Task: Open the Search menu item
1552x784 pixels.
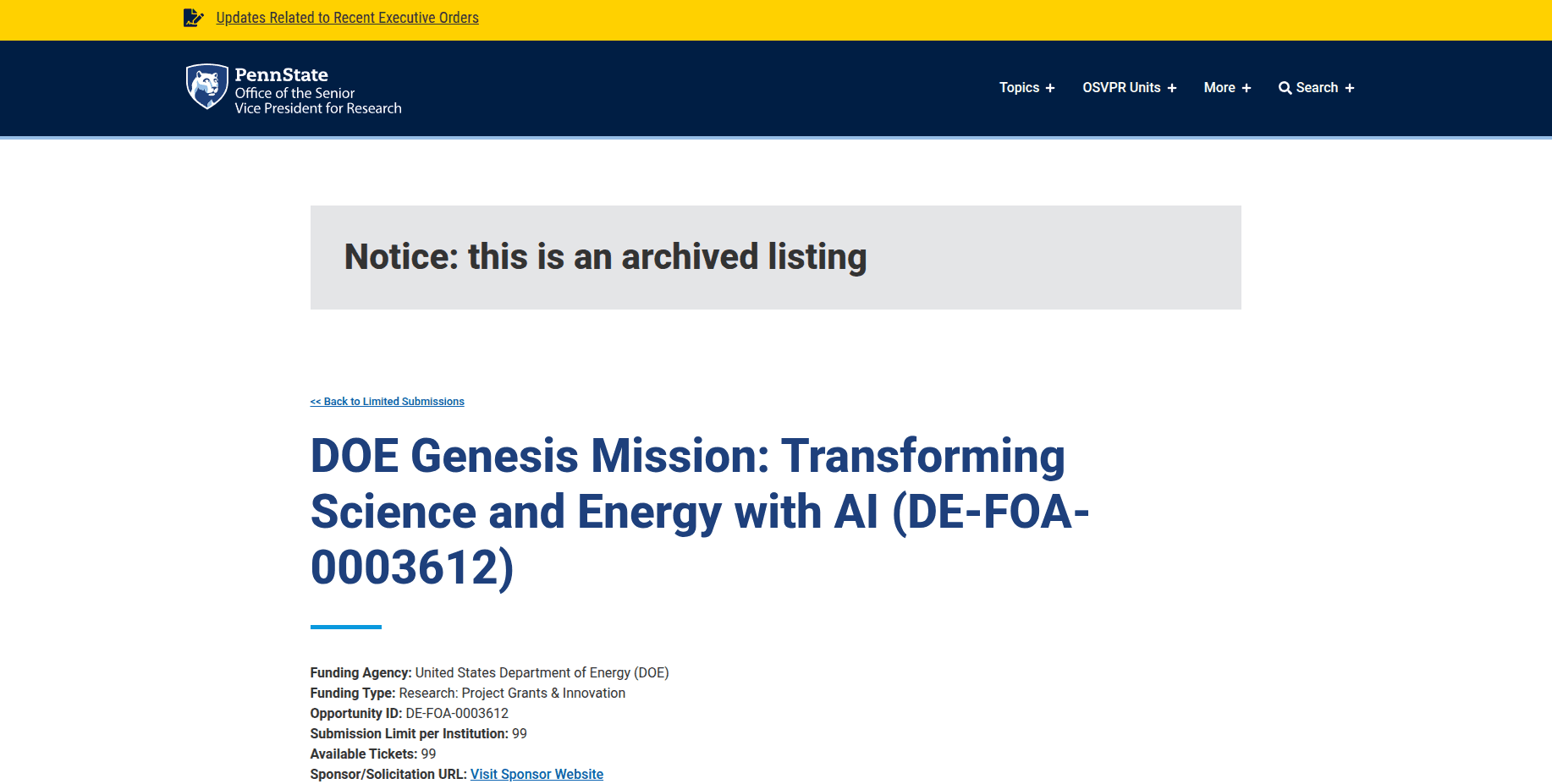Action: click(1316, 88)
